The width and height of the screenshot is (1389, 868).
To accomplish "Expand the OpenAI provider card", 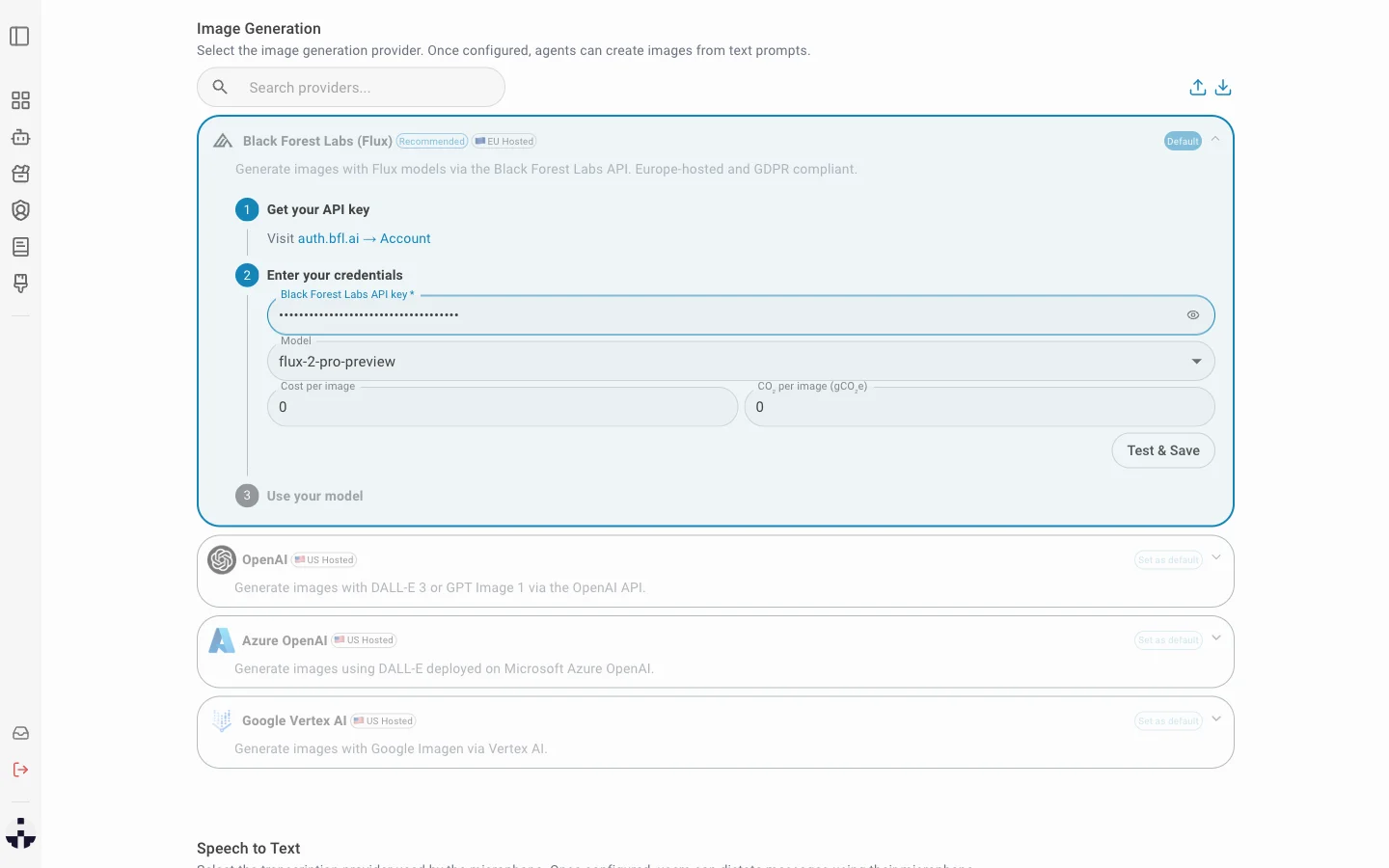I will pyautogui.click(x=1216, y=557).
